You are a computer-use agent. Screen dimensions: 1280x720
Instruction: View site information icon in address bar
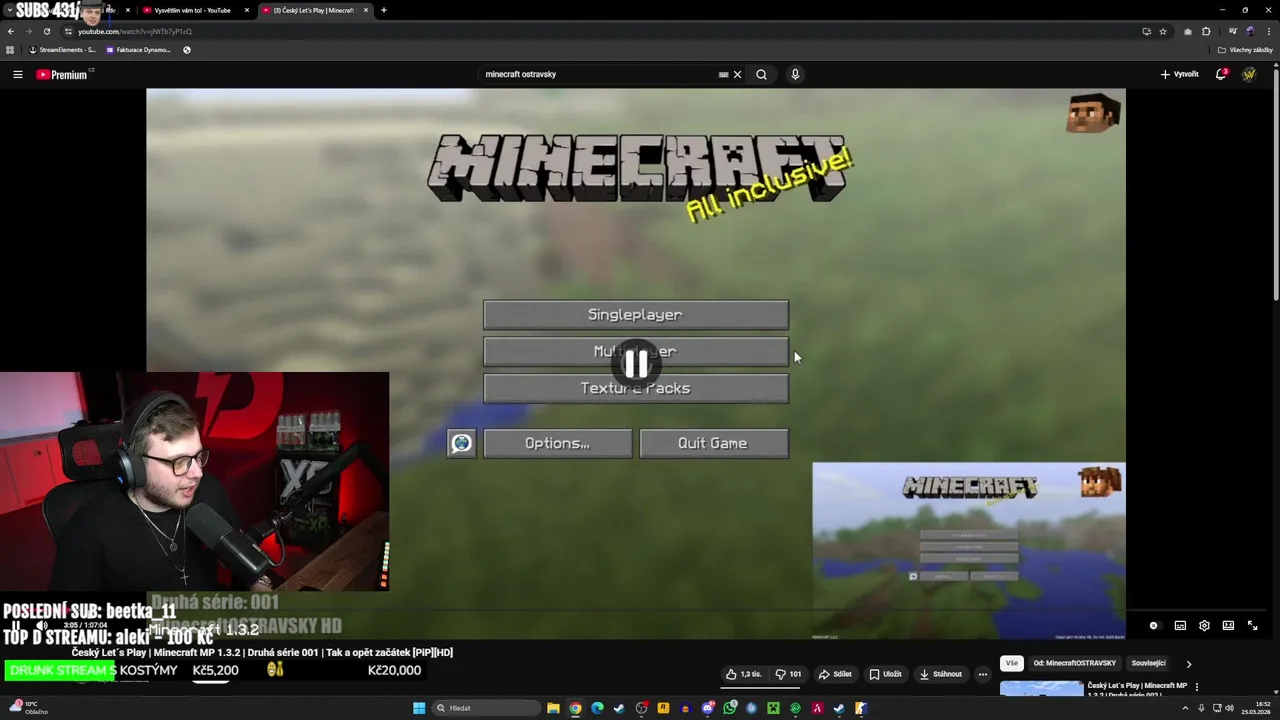pyautogui.click(x=68, y=31)
